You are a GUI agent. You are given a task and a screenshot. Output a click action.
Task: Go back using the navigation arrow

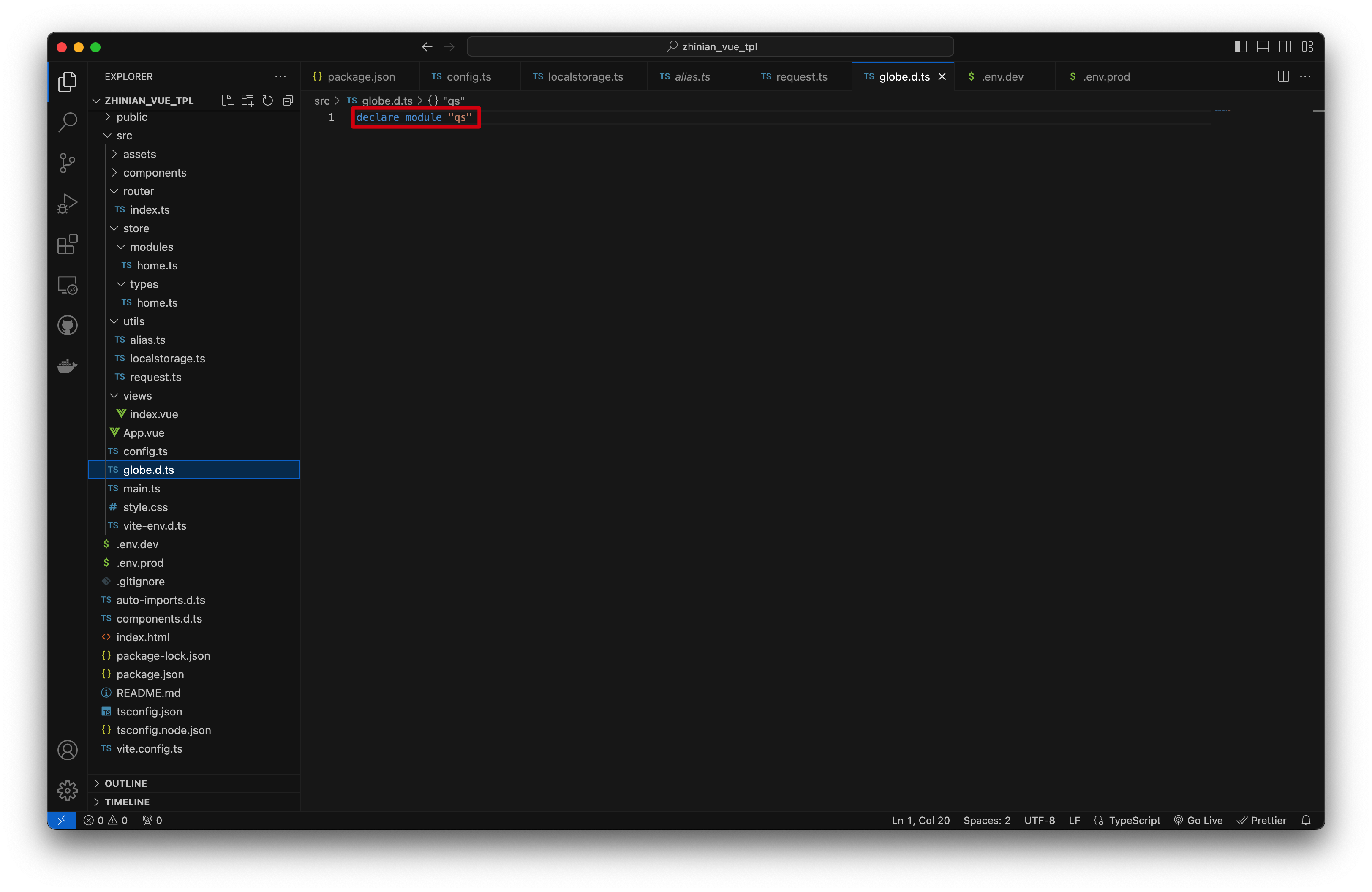(427, 47)
